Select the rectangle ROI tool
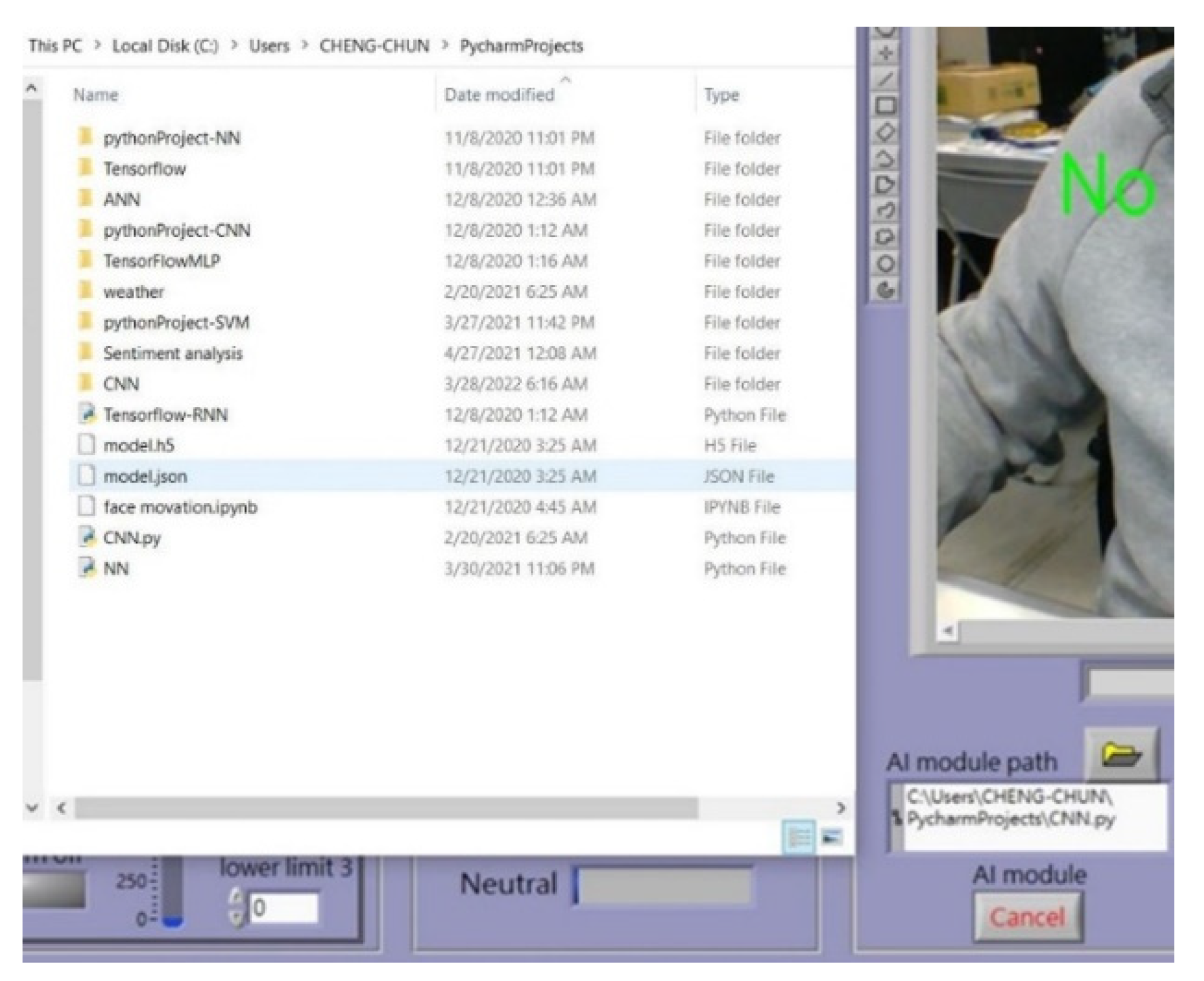Screen dimensions: 1204x981 (886, 106)
